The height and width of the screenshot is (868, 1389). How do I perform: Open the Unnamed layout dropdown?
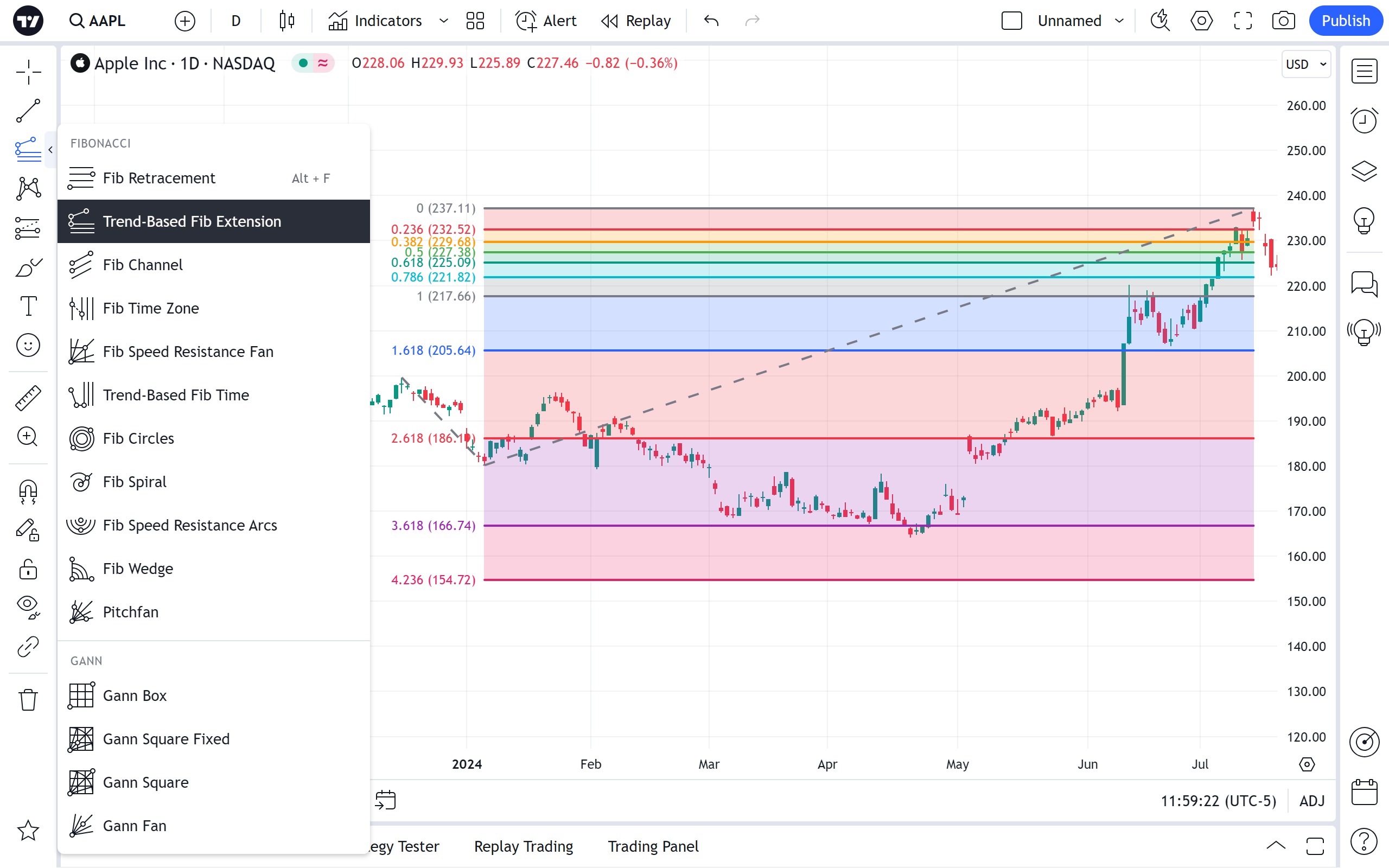tap(1119, 21)
